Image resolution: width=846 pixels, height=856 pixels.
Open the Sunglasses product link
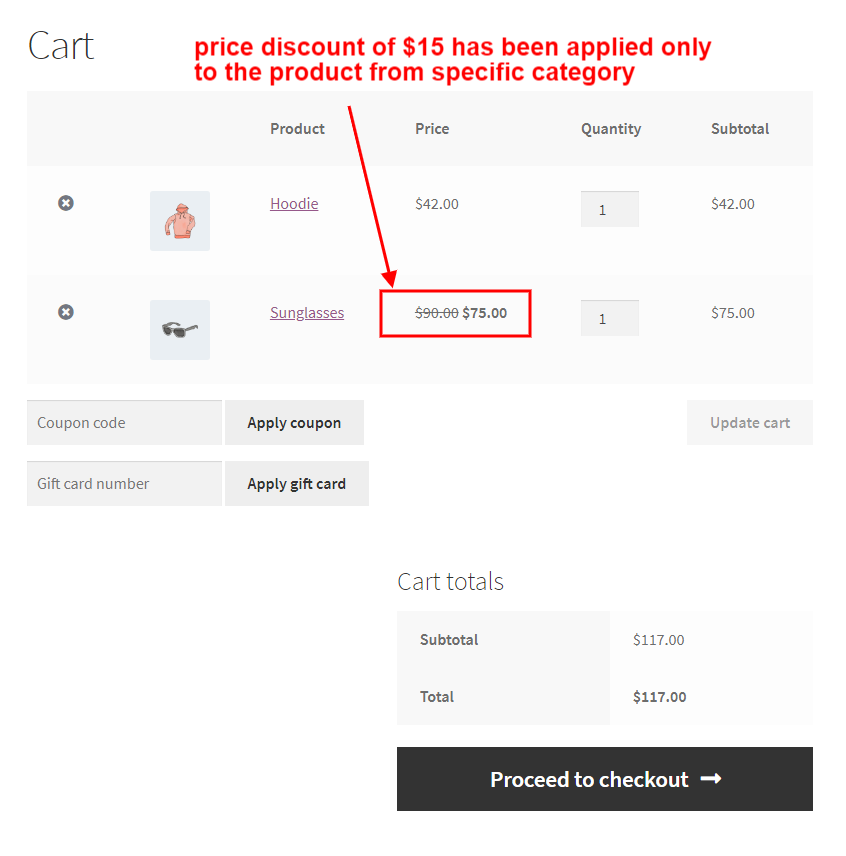[307, 313]
